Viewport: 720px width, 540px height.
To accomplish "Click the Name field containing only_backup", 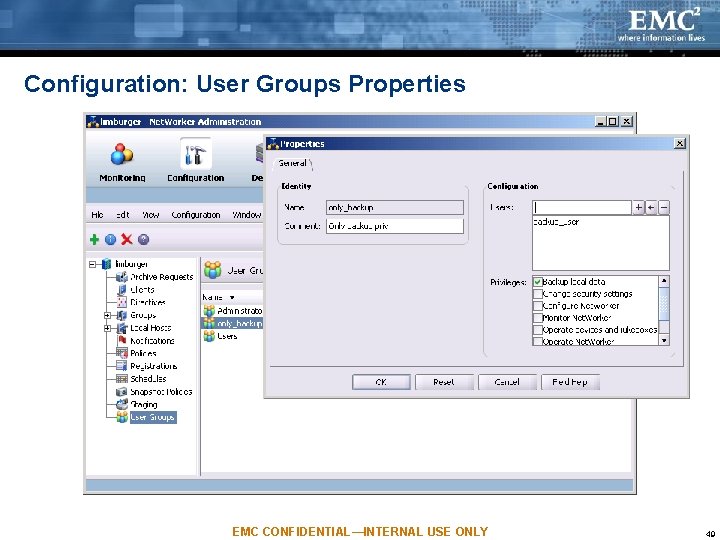I will pos(395,208).
